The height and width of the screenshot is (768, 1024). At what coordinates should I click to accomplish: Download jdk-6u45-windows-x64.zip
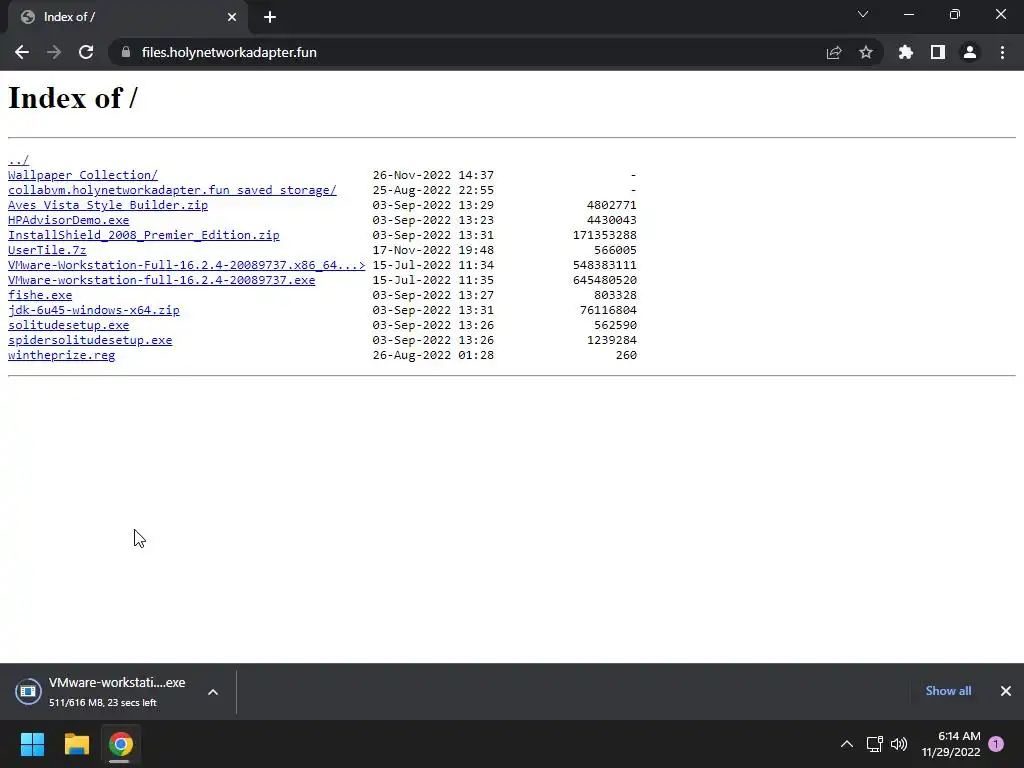[x=93, y=310]
